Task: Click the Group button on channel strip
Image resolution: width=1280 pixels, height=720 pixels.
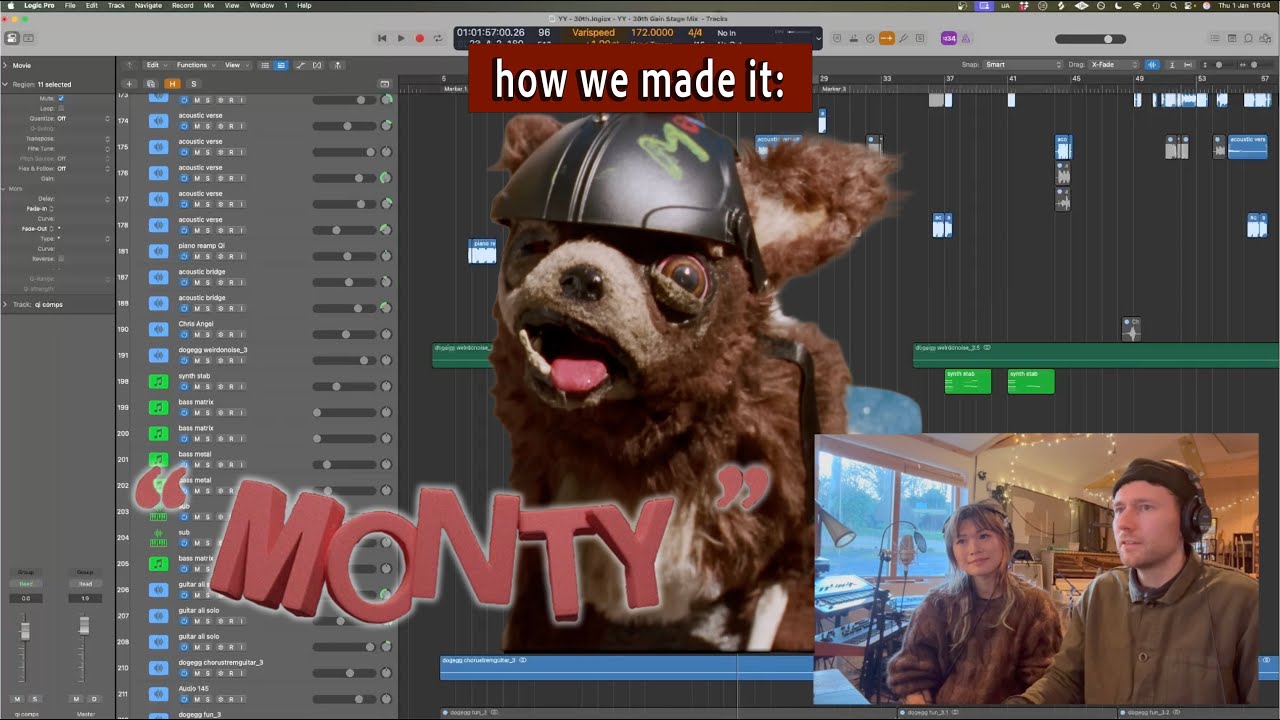Action: coord(25,572)
